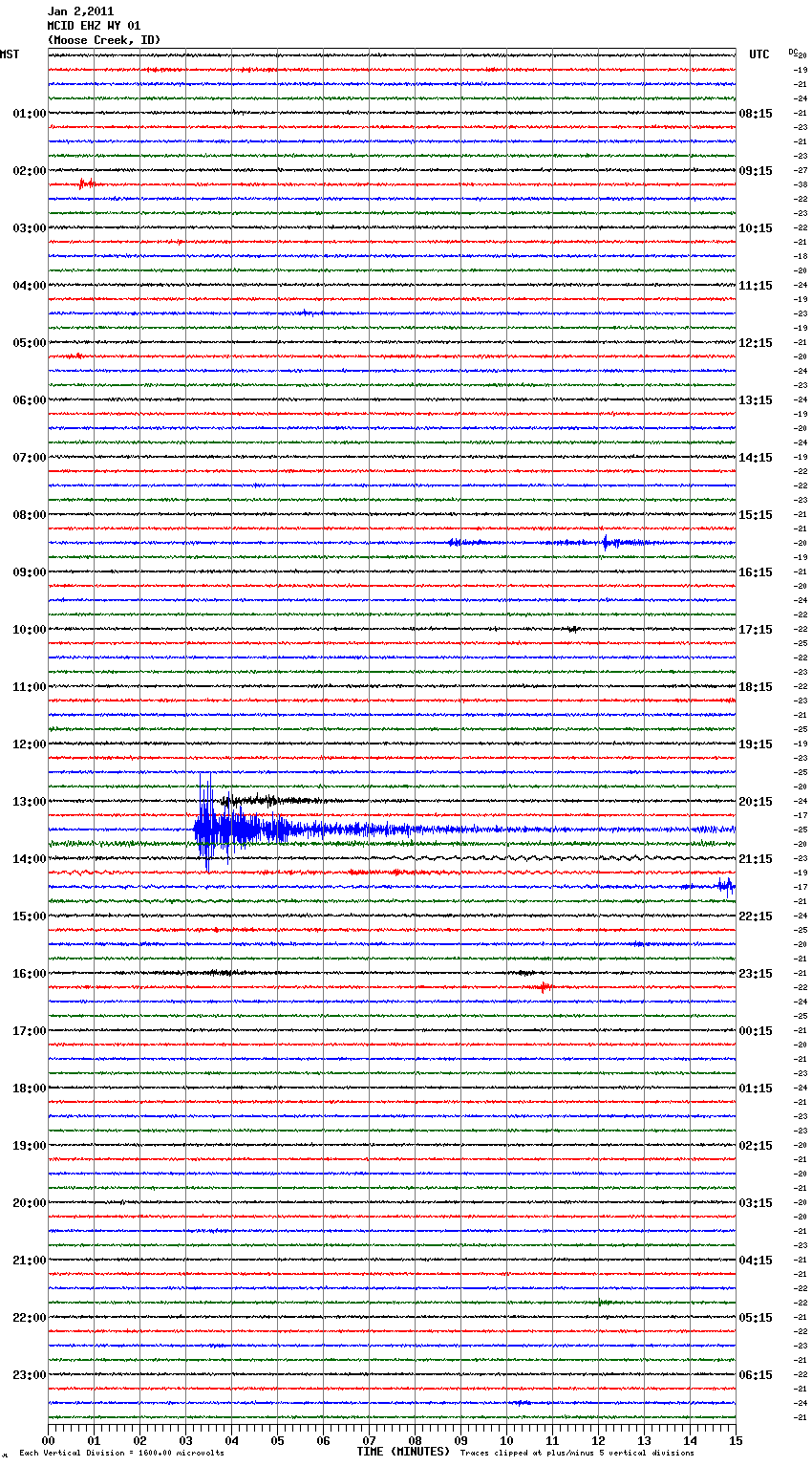Click the "UTC" column header
The height and width of the screenshot is (1466, 812).
(759, 54)
